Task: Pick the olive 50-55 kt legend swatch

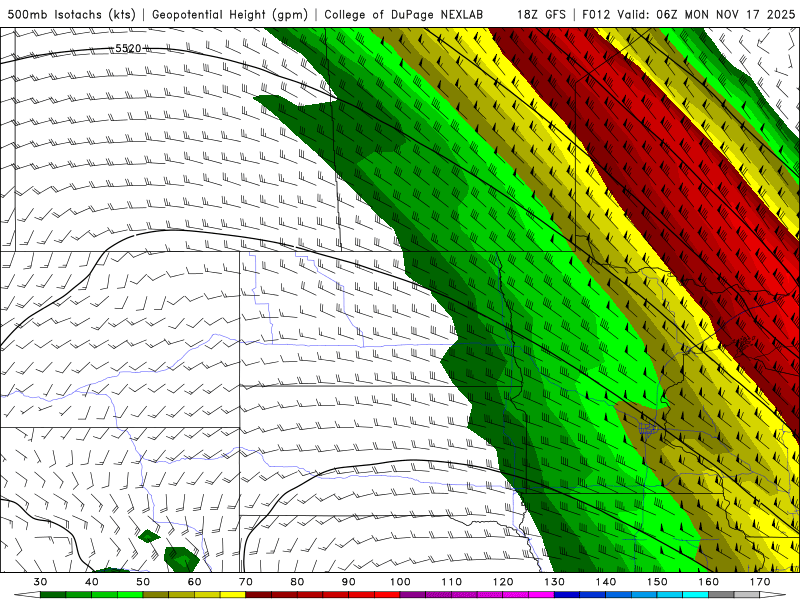Action: (x=156, y=595)
